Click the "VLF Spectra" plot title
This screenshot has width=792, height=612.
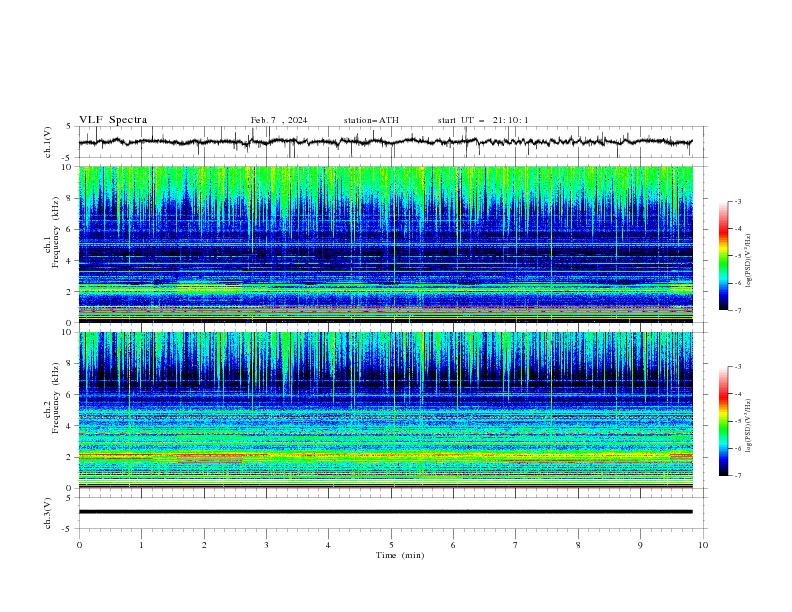[113, 120]
